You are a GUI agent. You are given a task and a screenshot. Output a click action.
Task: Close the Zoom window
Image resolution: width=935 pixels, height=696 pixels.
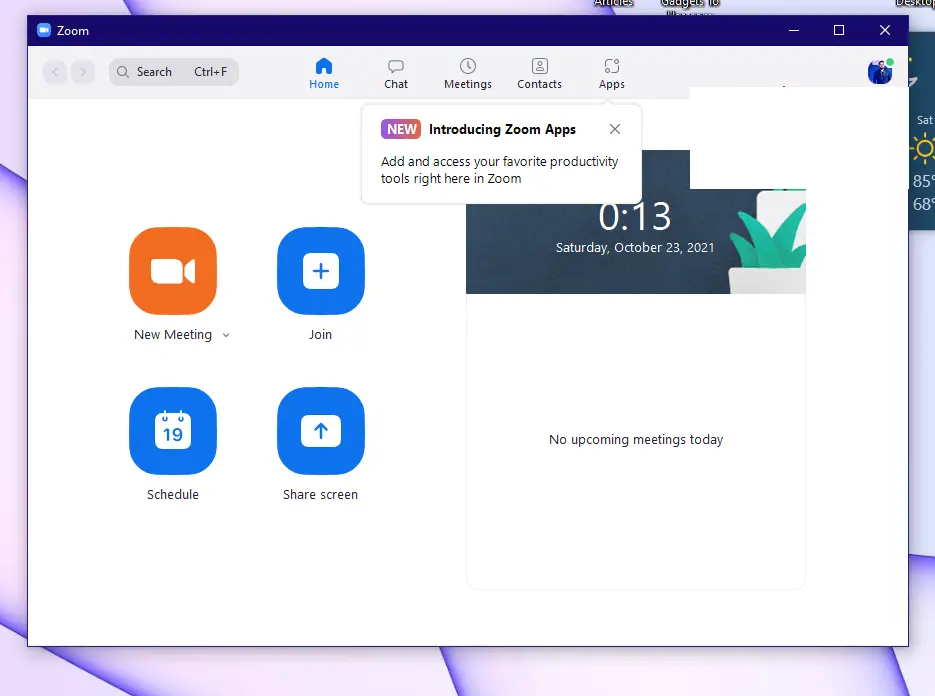885,30
